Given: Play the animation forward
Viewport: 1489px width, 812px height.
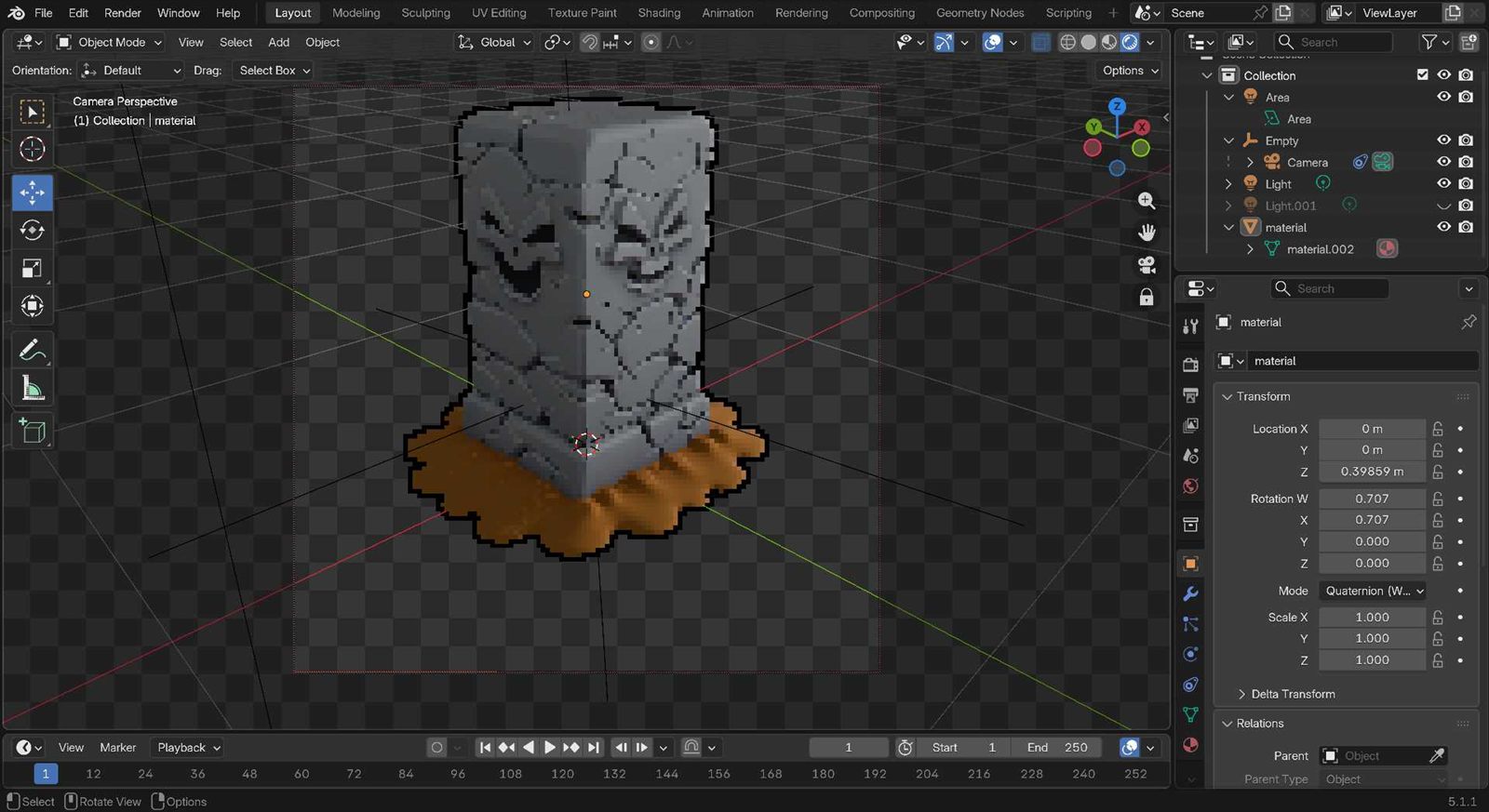Looking at the screenshot, I should click(550, 748).
